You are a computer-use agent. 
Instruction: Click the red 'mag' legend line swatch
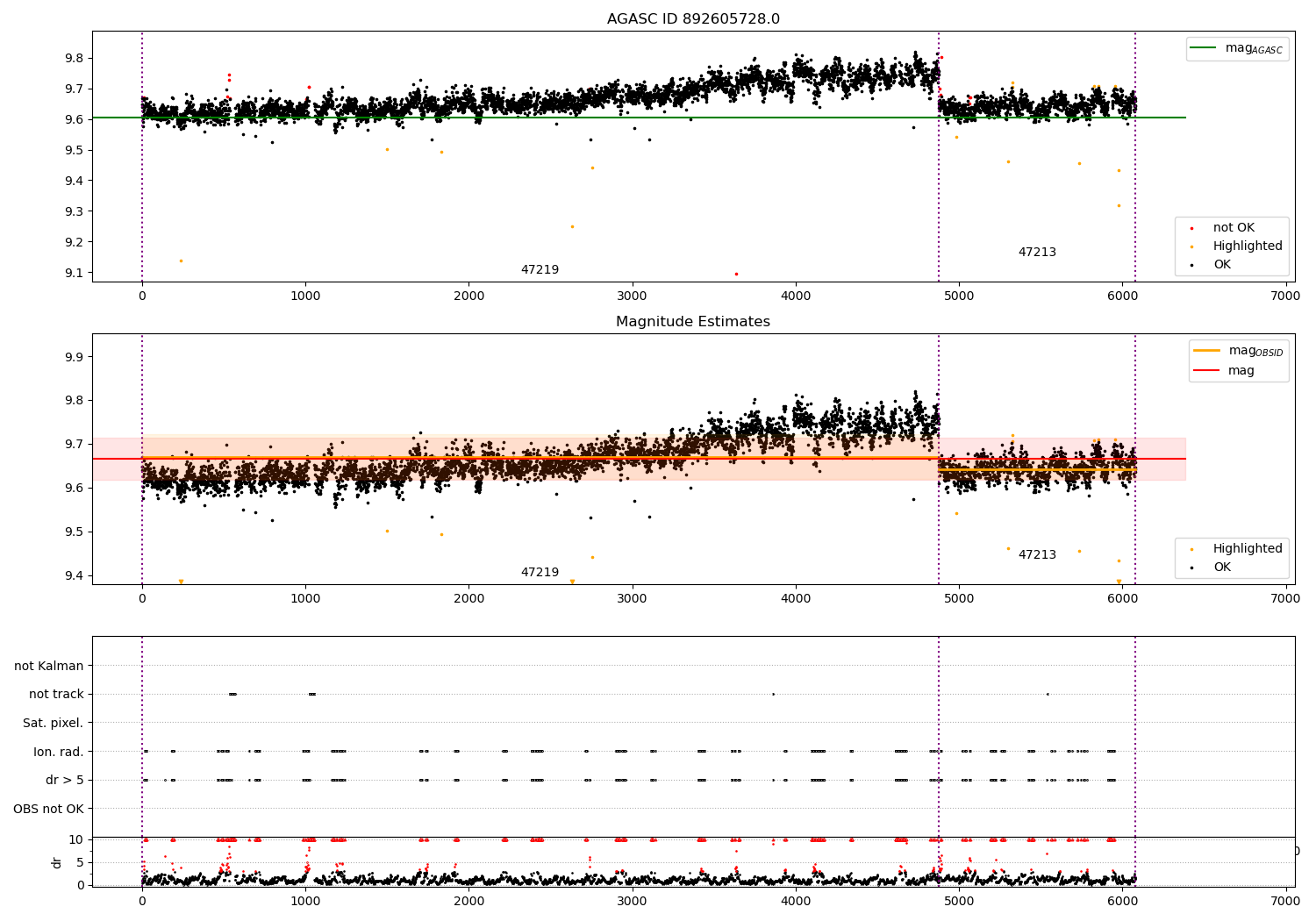1207,370
